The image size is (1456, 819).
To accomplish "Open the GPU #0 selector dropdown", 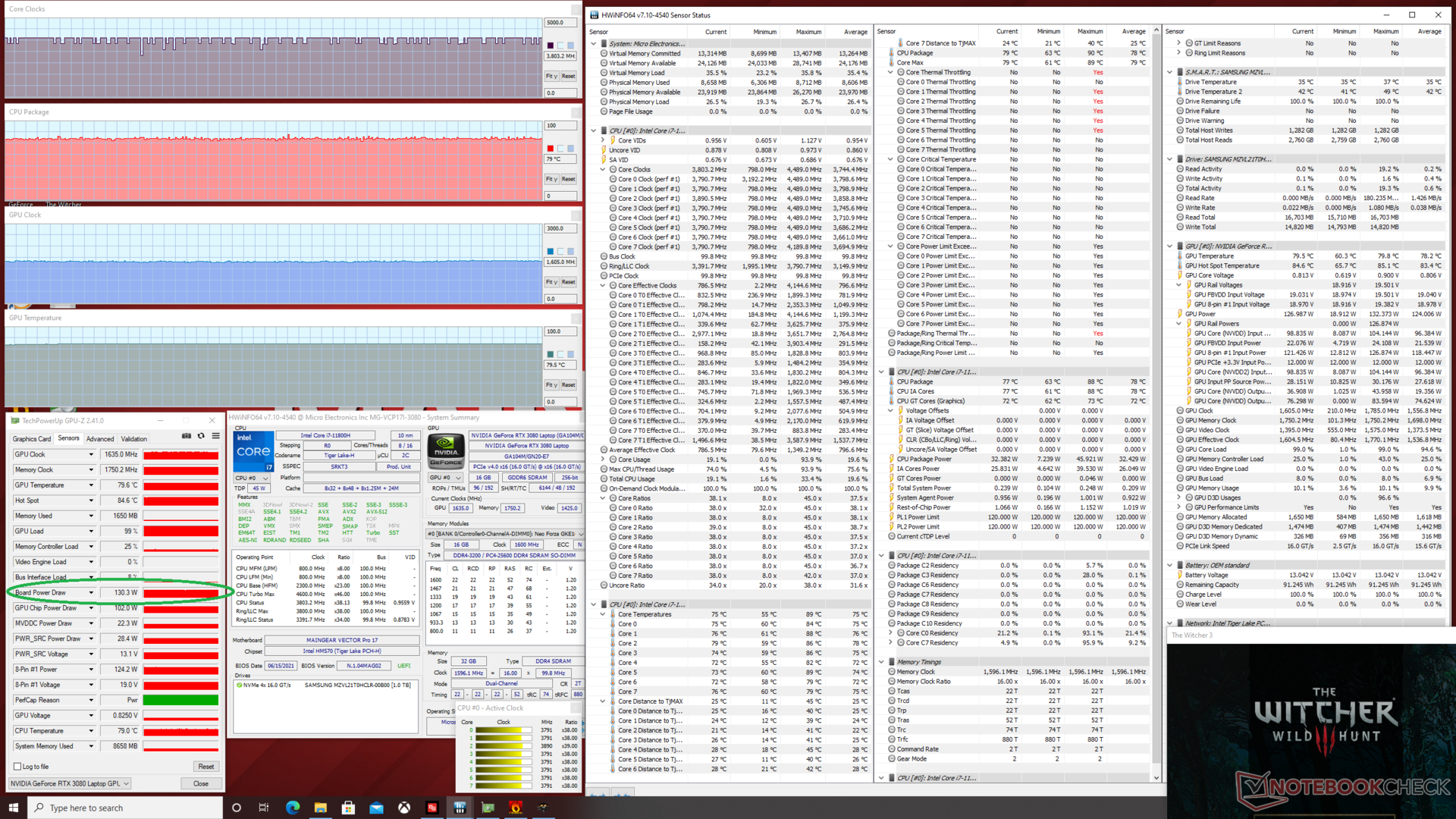I will pos(446,478).
